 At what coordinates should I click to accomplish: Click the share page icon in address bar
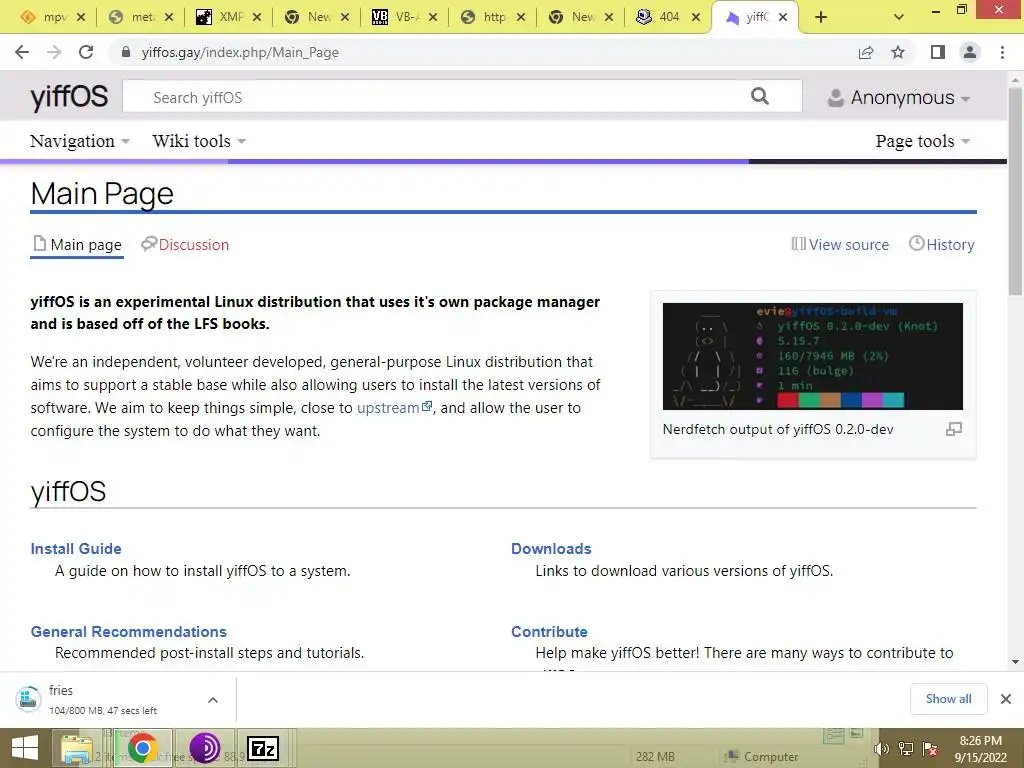tap(866, 52)
